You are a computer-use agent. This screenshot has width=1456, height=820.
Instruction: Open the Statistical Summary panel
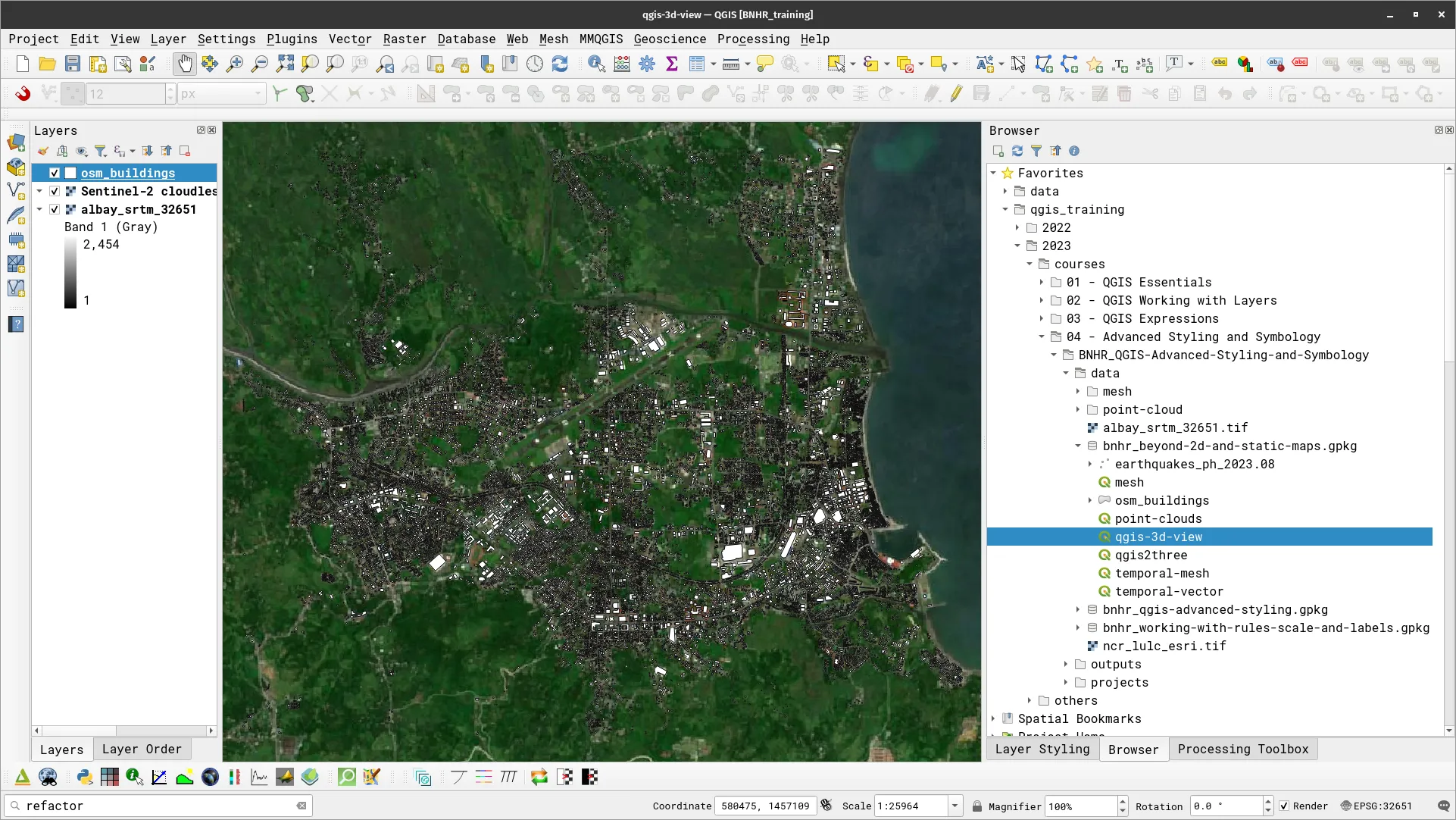[x=672, y=64]
